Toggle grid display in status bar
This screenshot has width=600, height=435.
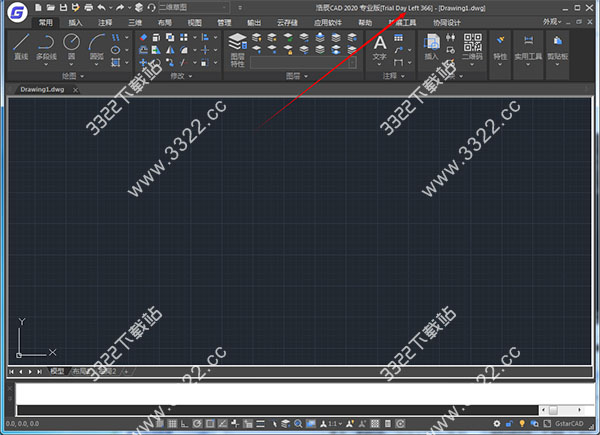pyautogui.click(x=172, y=424)
